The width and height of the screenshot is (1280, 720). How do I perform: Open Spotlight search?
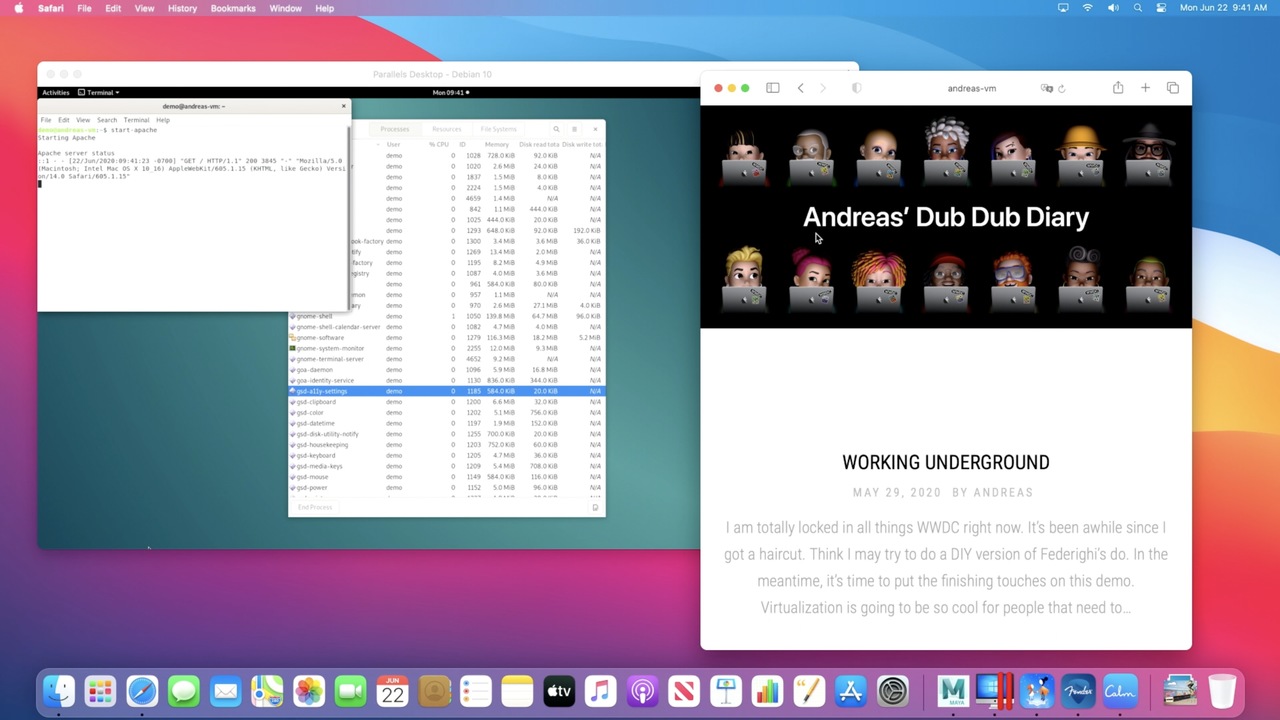(1137, 8)
